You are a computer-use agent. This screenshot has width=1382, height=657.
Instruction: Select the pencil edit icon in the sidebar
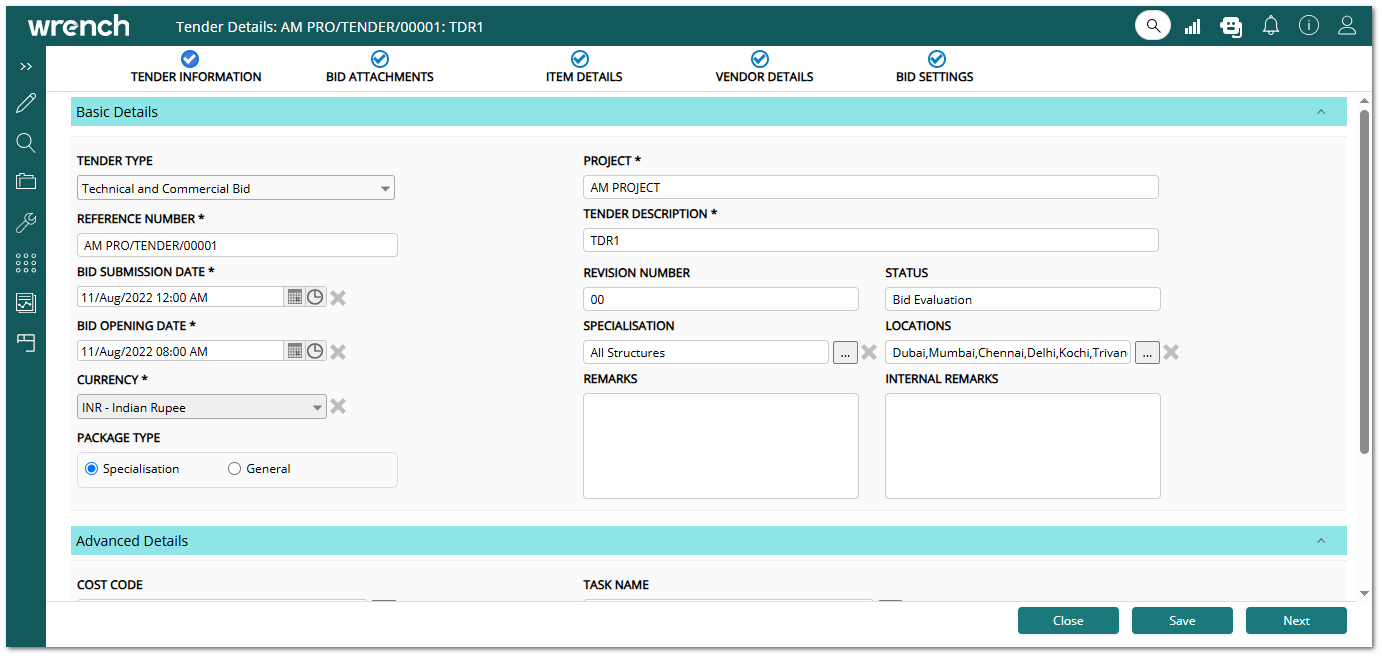pos(26,103)
